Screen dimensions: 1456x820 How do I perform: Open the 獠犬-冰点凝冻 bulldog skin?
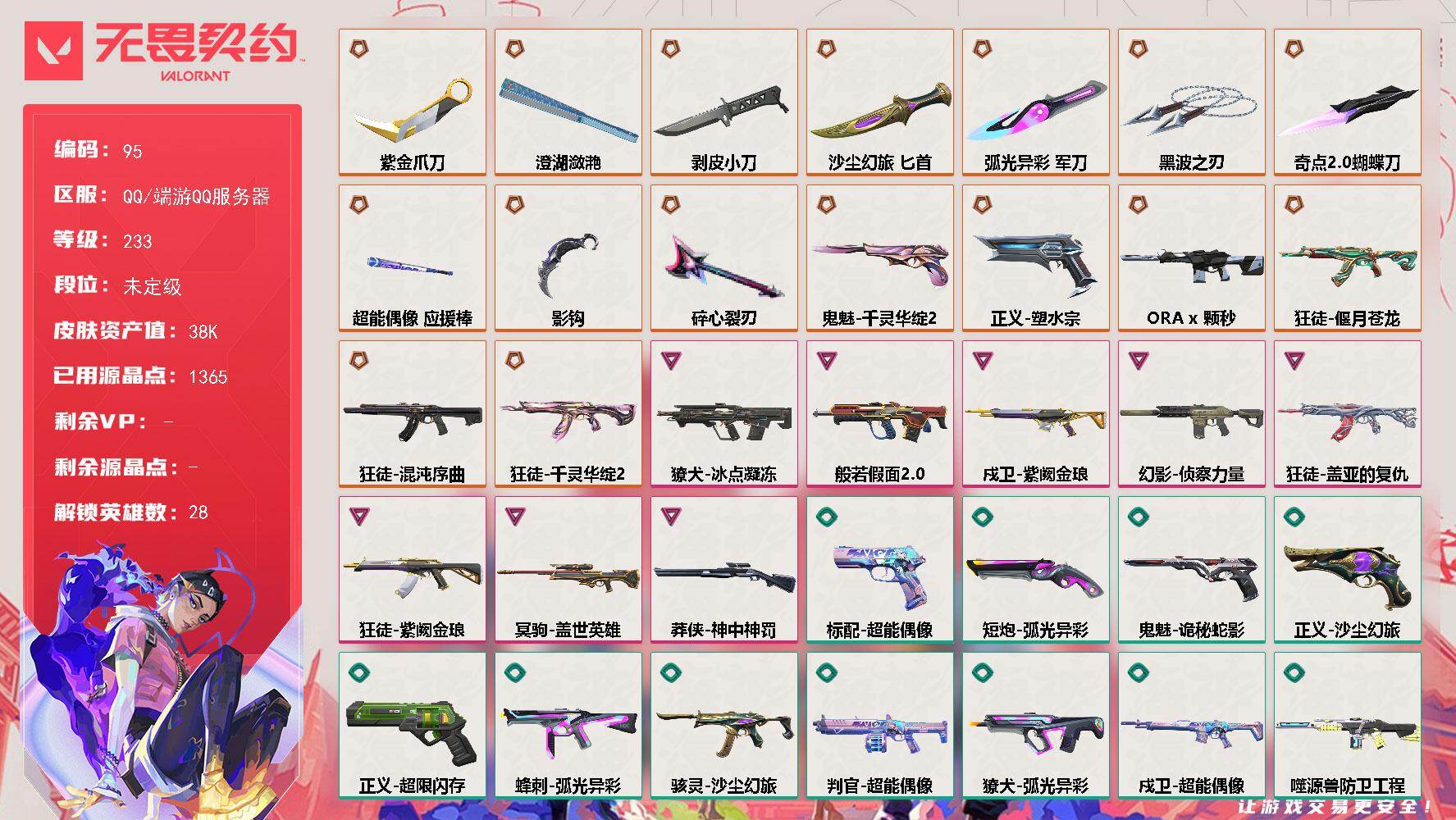point(724,414)
